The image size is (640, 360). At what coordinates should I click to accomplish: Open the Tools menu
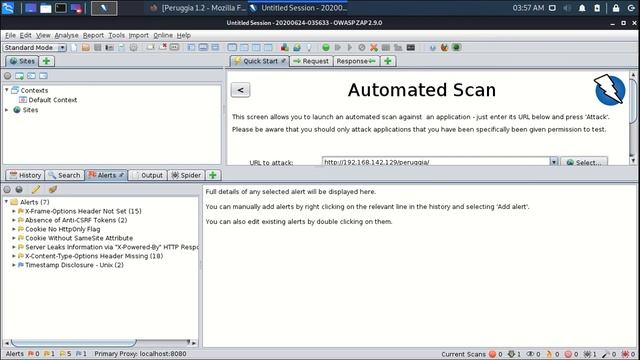116,36
